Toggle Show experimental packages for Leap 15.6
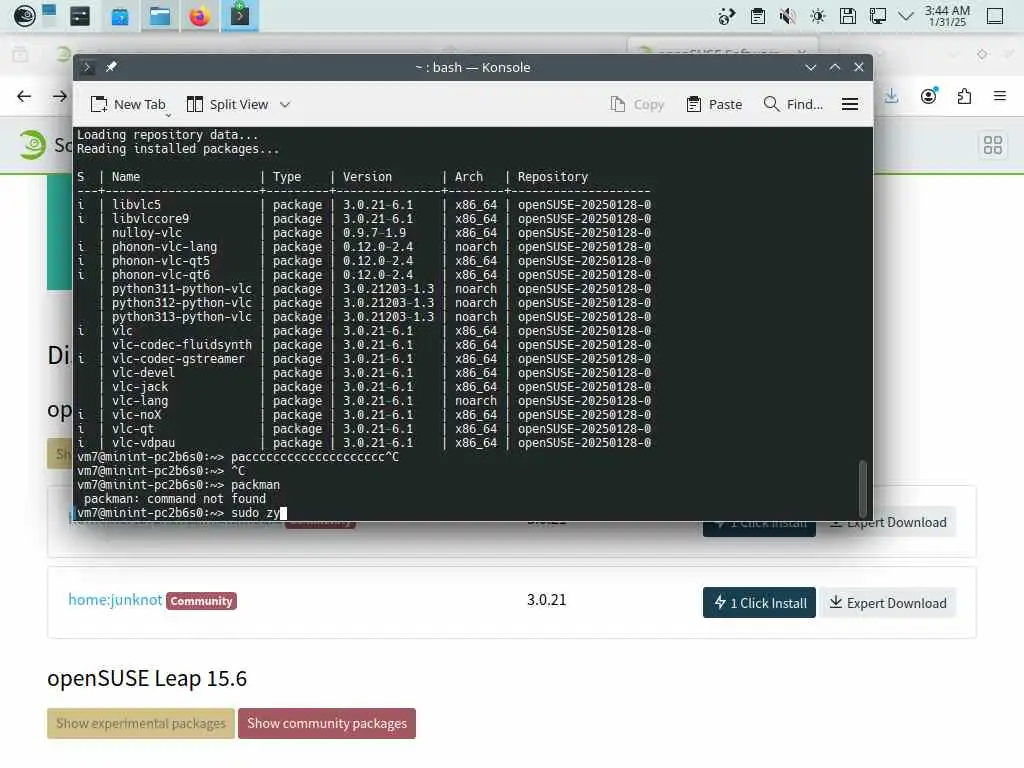This screenshot has width=1024, height=768. click(140, 724)
